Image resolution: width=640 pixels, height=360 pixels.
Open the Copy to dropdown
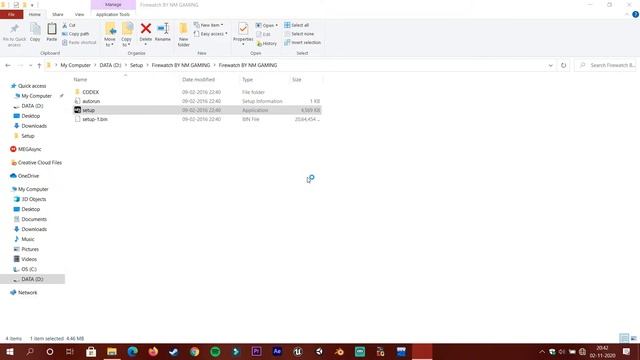coord(127,35)
